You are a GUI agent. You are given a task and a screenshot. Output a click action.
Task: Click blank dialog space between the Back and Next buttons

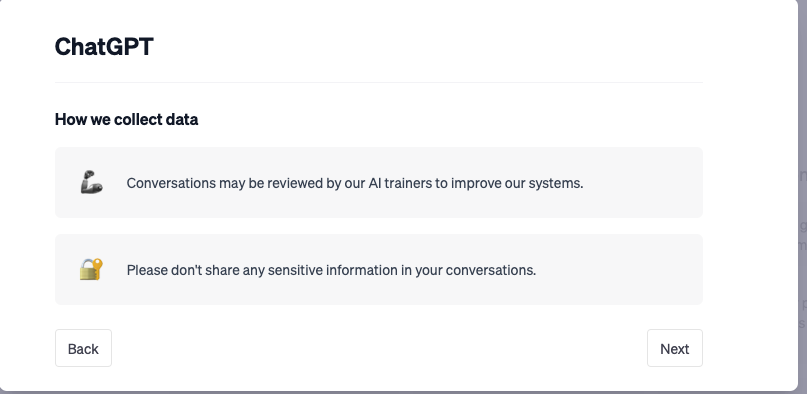pyautogui.click(x=379, y=348)
